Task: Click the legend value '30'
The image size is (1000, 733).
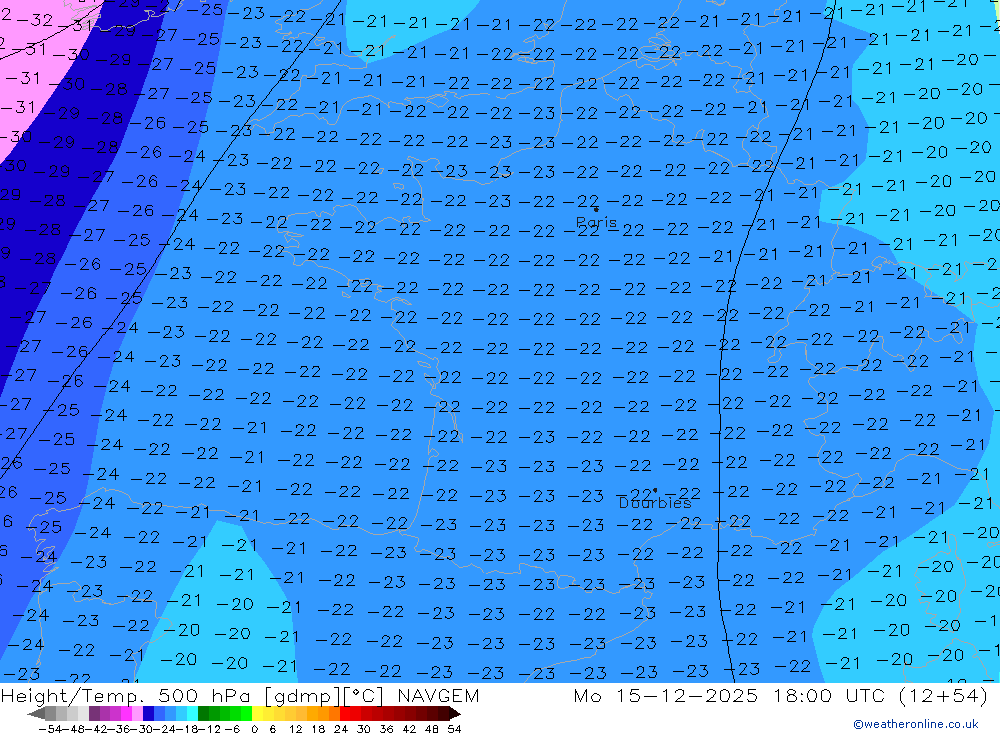Action: [x=364, y=729]
